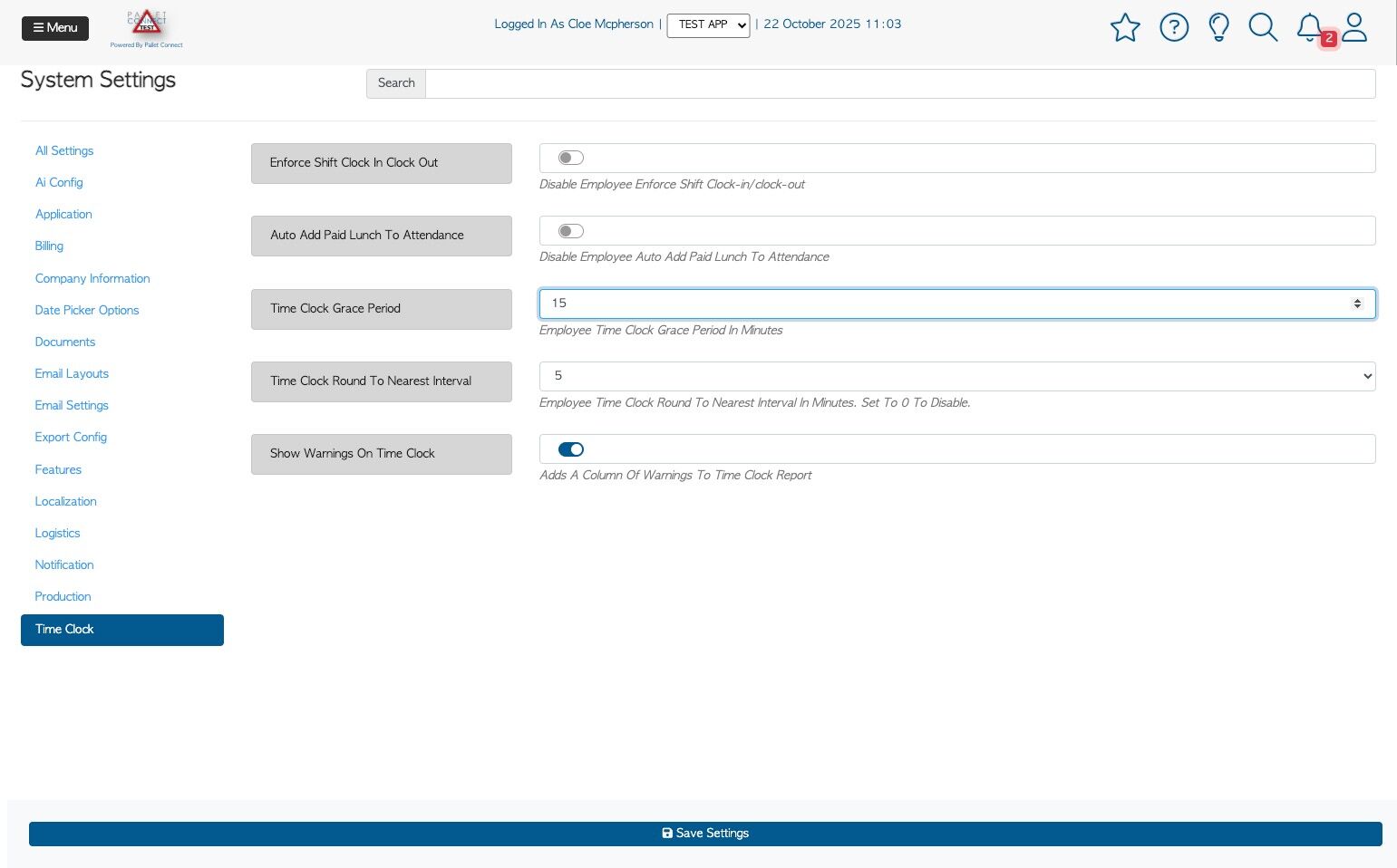Open the hamburger Menu button

point(55,28)
